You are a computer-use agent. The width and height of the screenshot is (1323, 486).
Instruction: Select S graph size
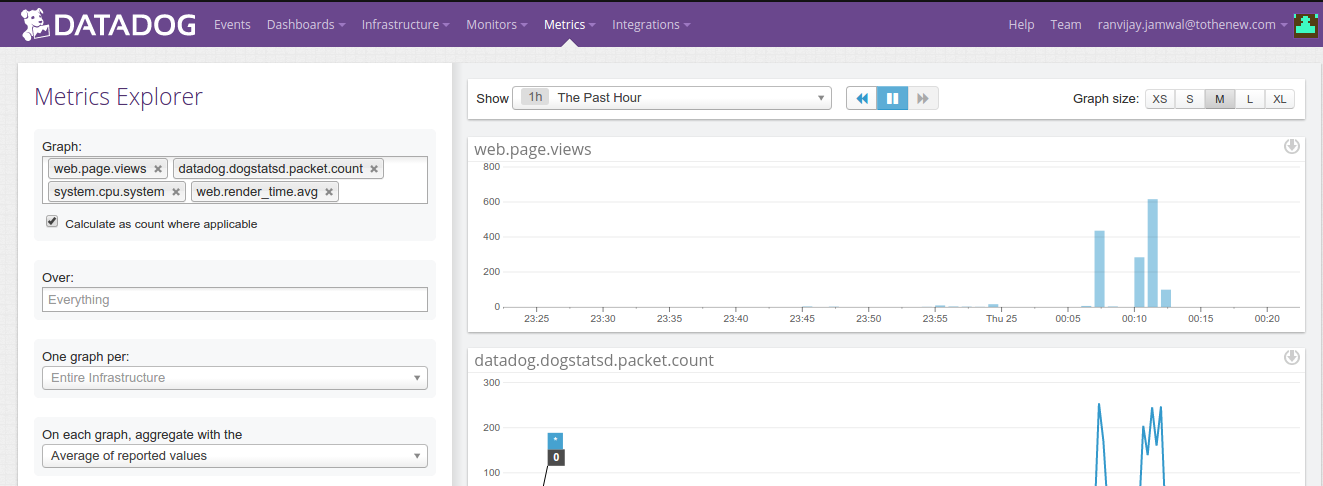click(1190, 99)
